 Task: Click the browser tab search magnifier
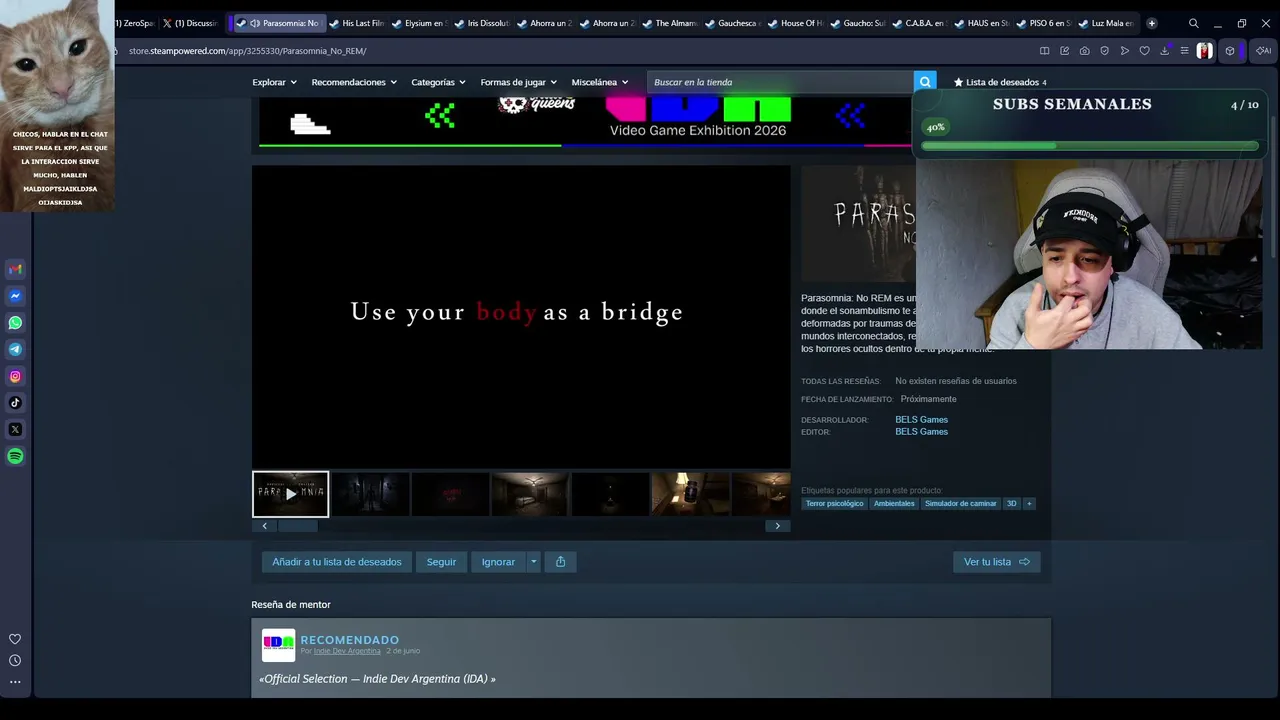tap(1193, 23)
